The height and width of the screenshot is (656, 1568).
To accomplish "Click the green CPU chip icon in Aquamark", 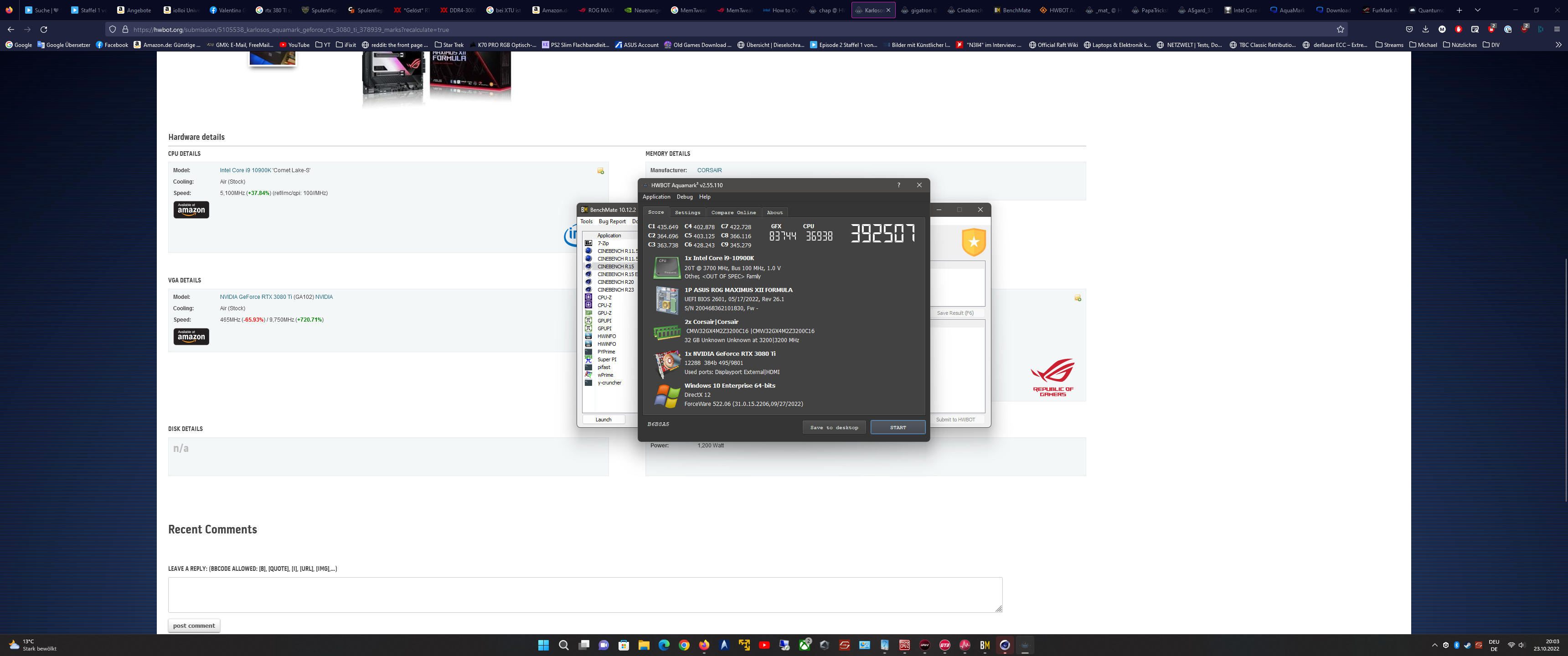I will tap(666, 268).
